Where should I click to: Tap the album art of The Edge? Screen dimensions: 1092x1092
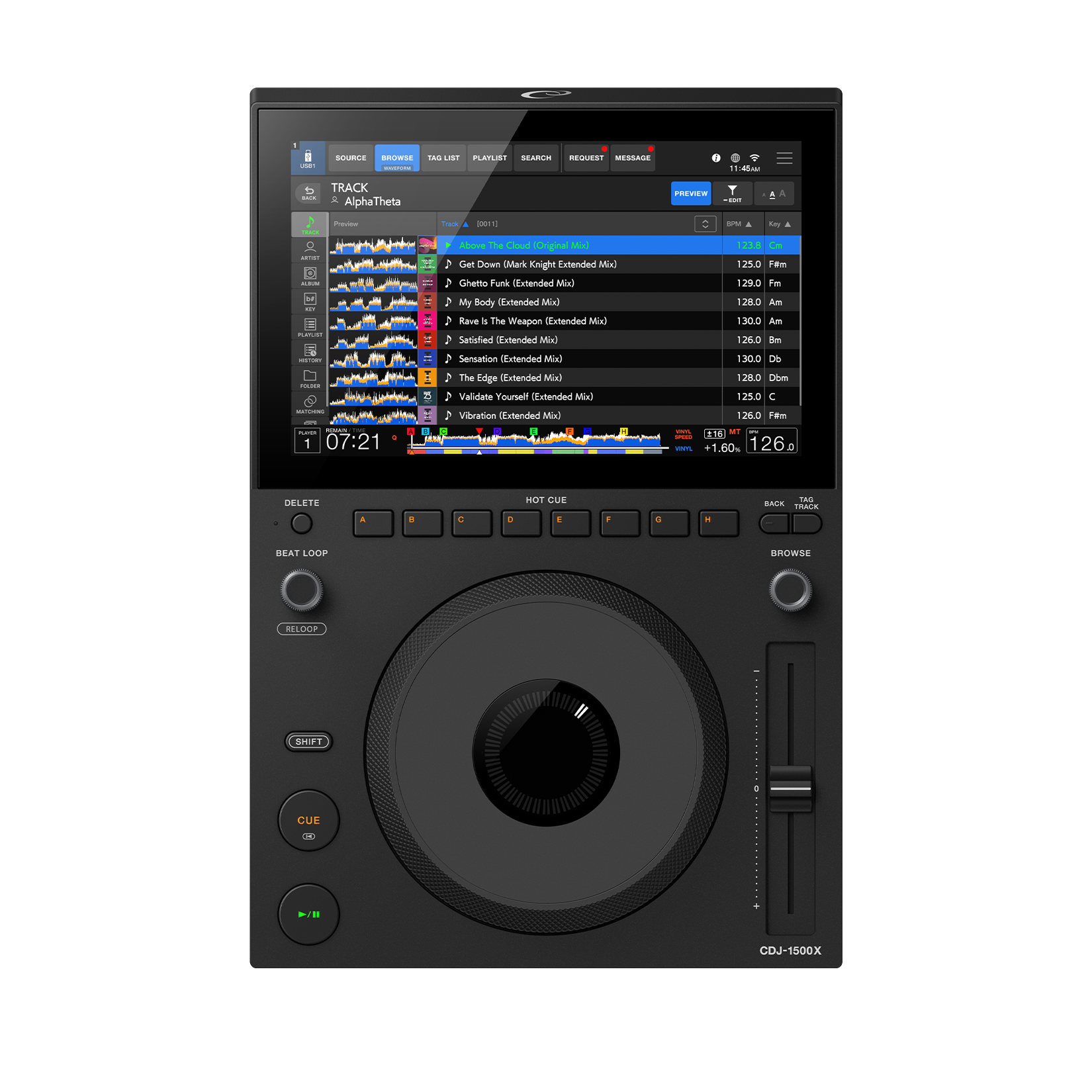428,378
